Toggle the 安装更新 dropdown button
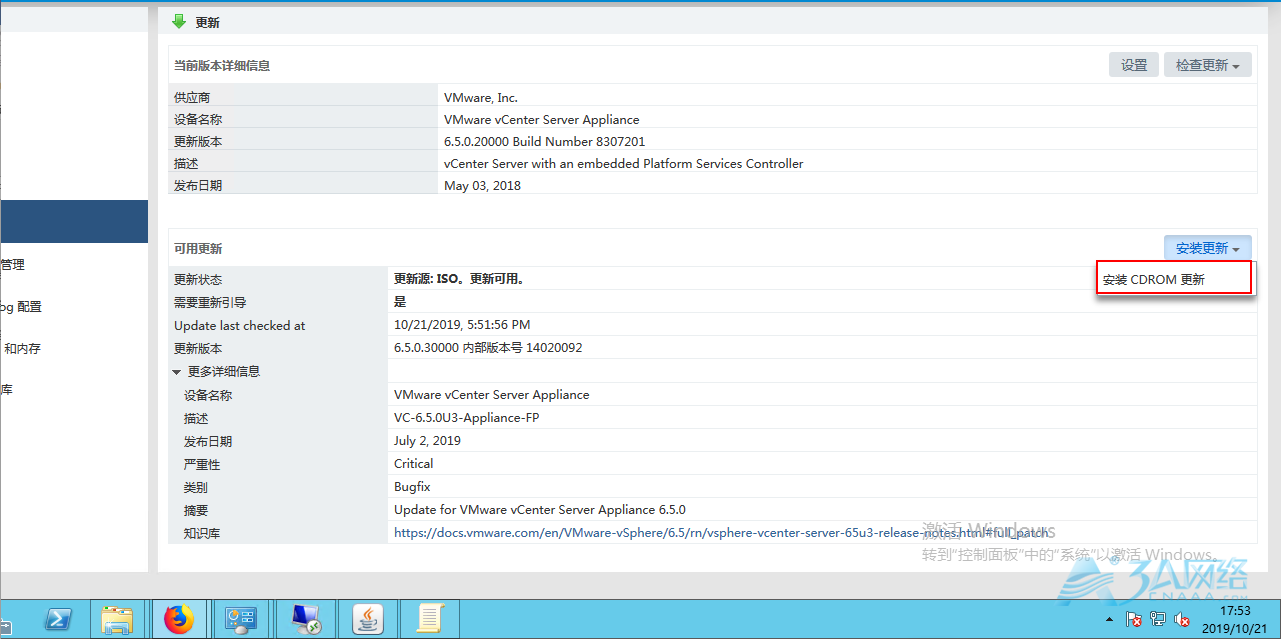 [1207, 248]
